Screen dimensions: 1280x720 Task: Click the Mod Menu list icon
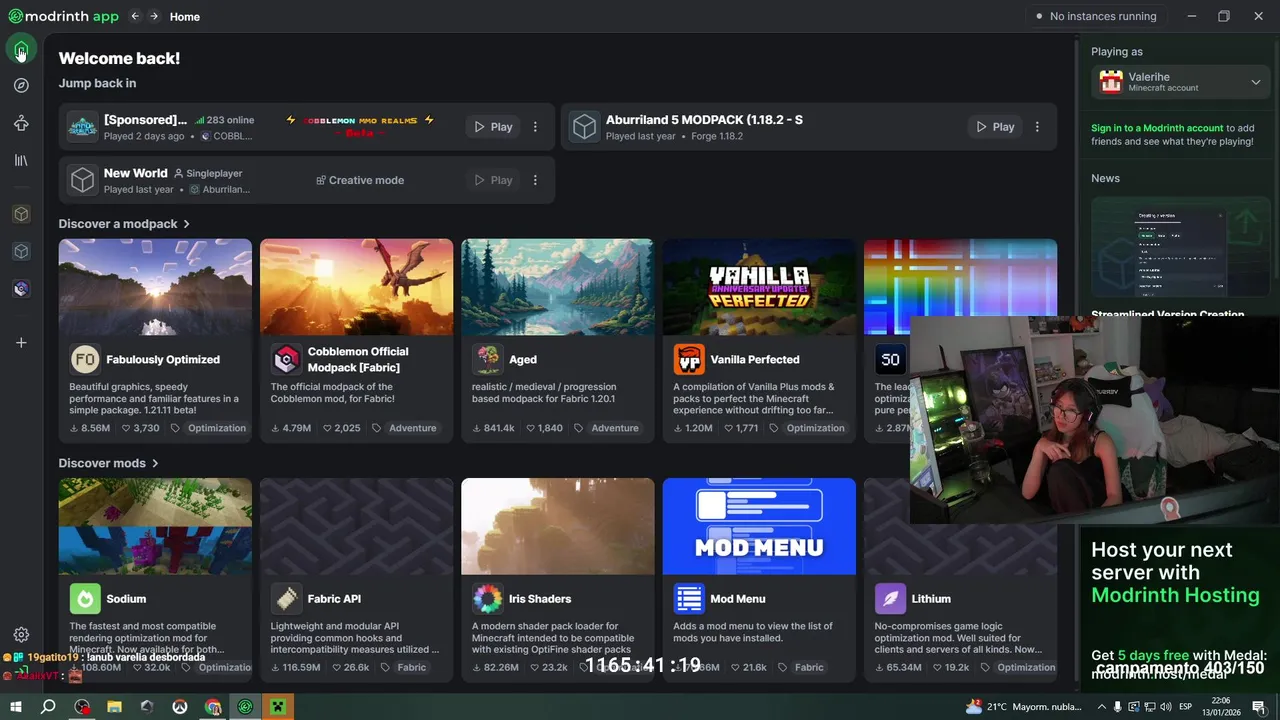coord(689,599)
